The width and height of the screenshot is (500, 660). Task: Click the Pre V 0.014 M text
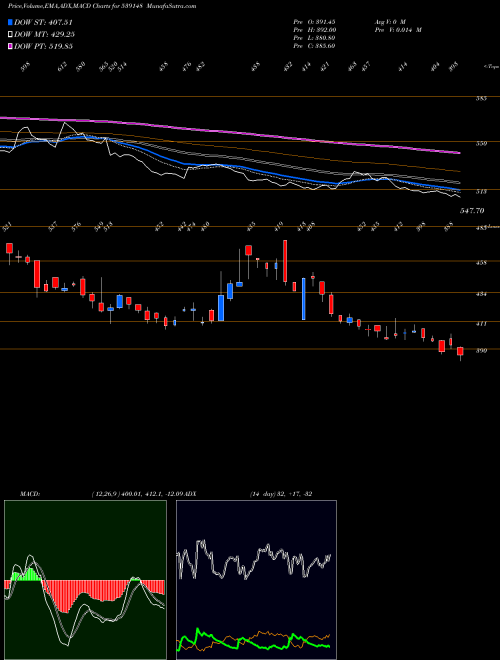coord(398,30)
